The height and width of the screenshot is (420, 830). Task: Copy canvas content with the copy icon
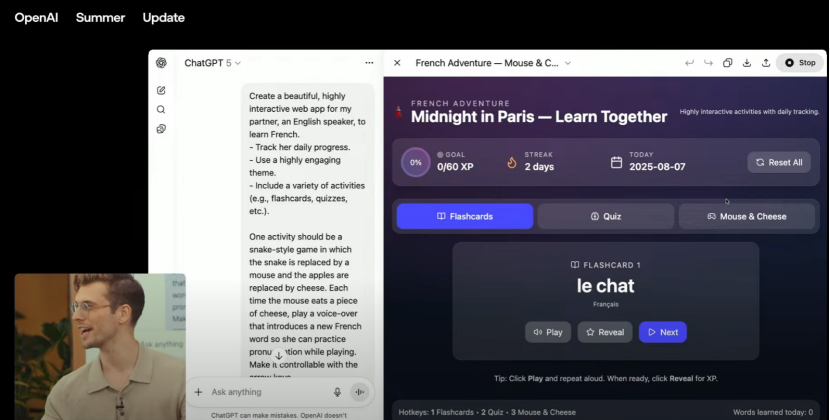point(727,62)
